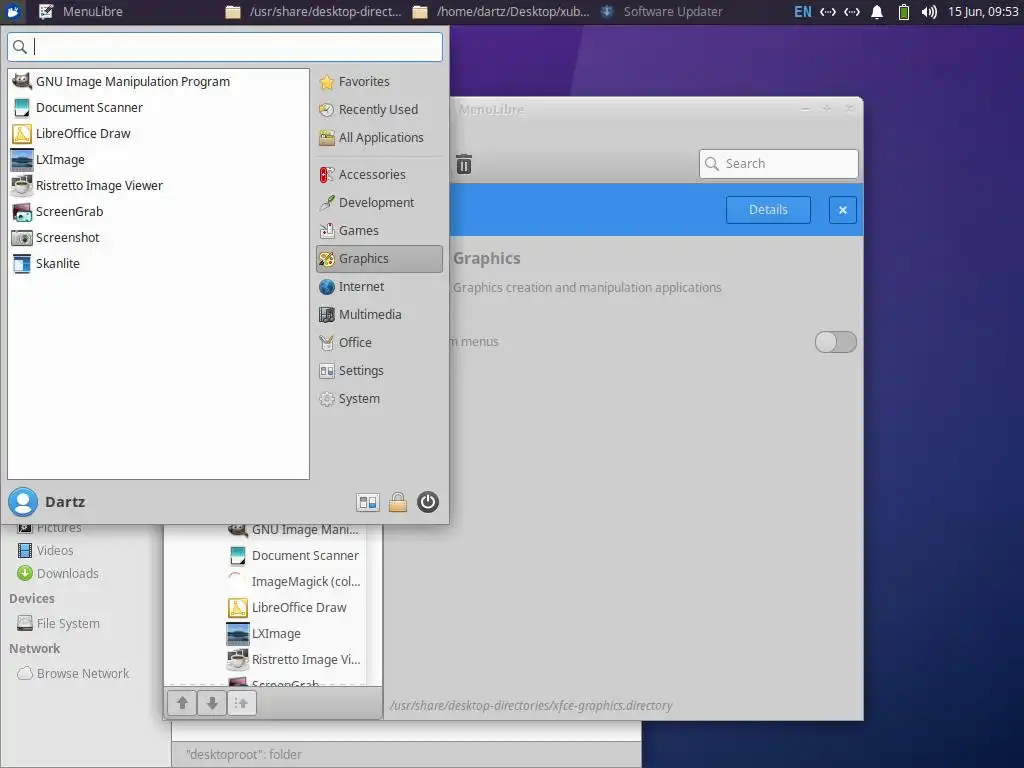The image size is (1024, 768).
Task: Open the Internet category
Action: pos(379,287)
